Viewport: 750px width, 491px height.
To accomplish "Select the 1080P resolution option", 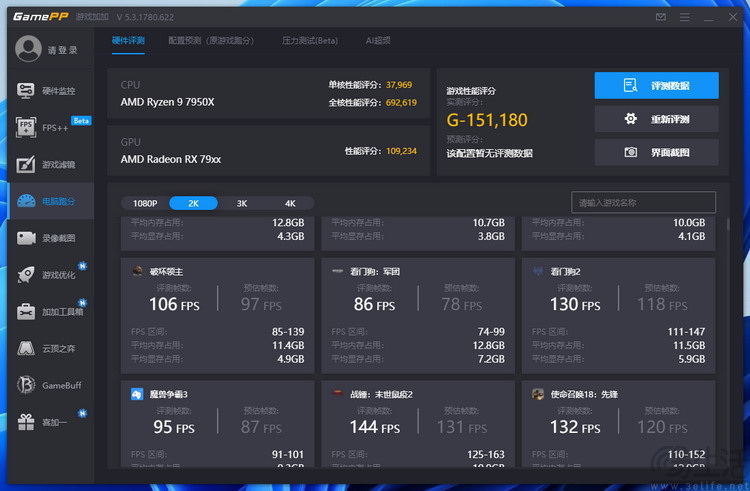I will click(x=145, y=203).
